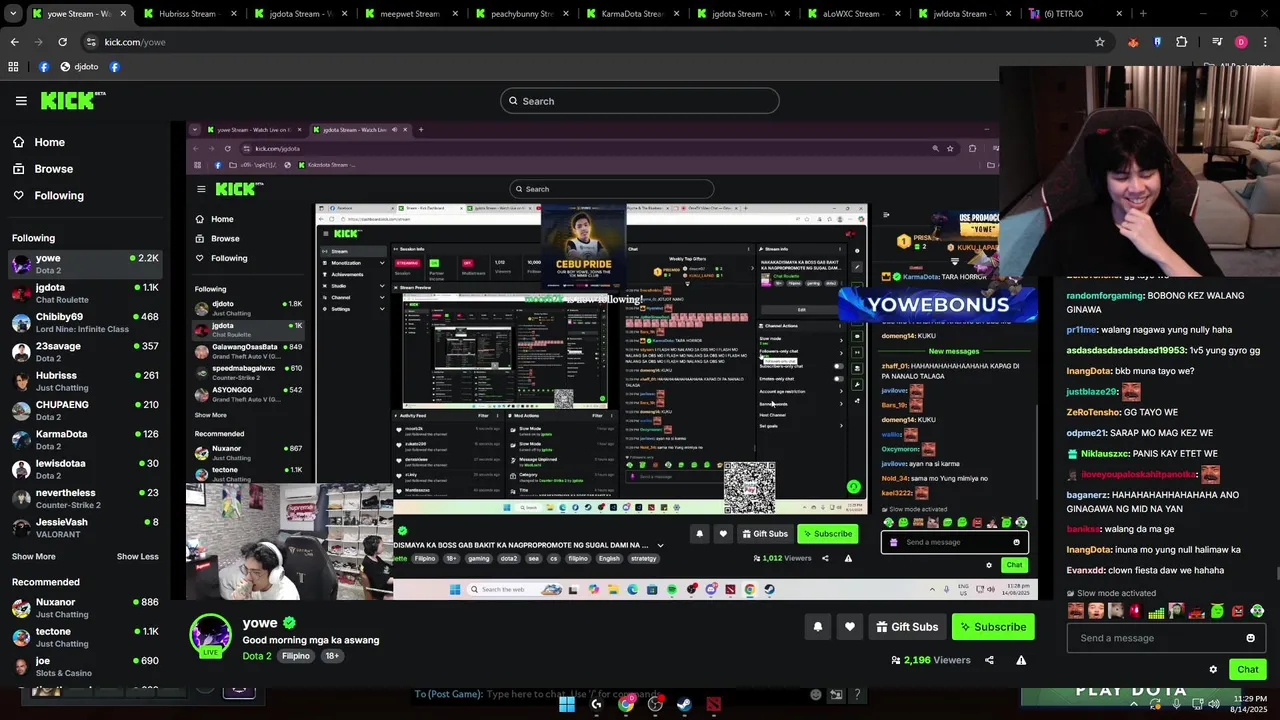Image resolution: width=1280 pixels, height=720 pixels.
Task: Open lewisdotaa channel in the sidebar
Action: 85,469
